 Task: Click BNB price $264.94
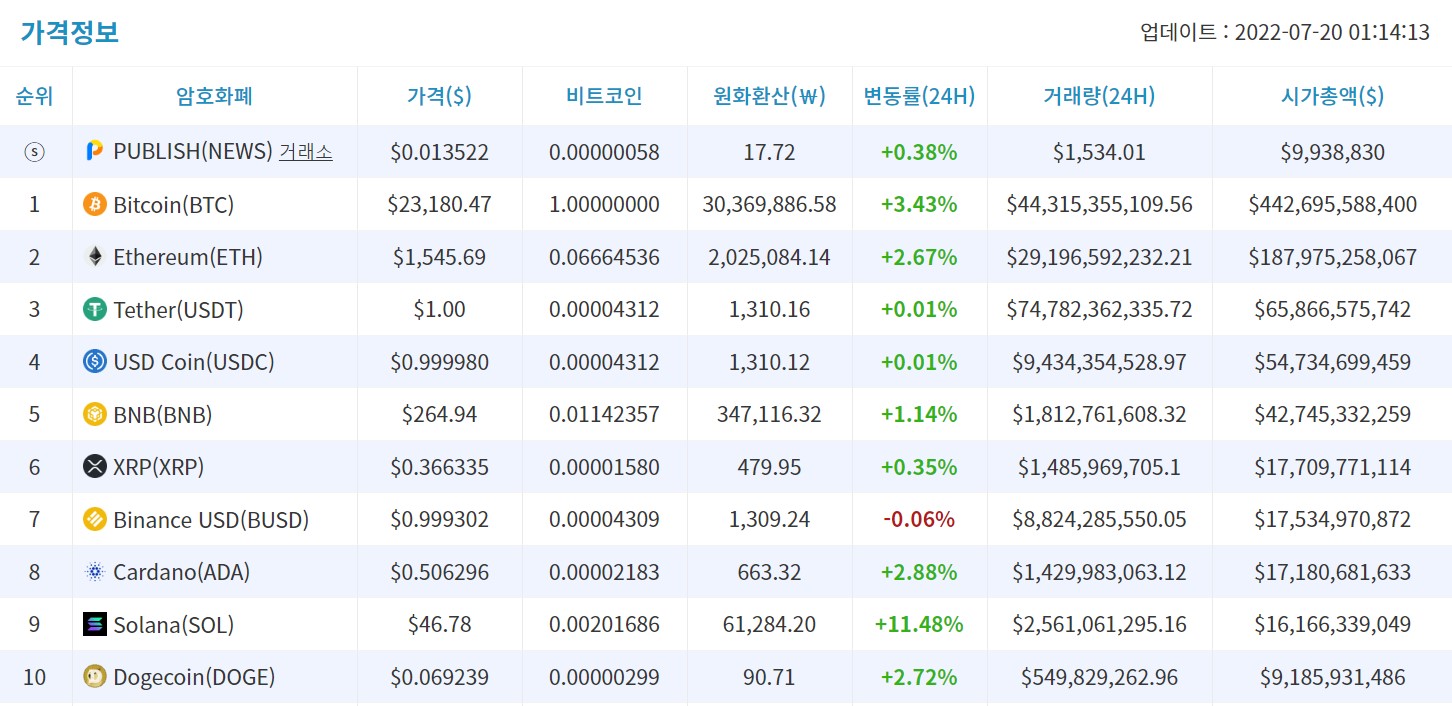[439, 415]
